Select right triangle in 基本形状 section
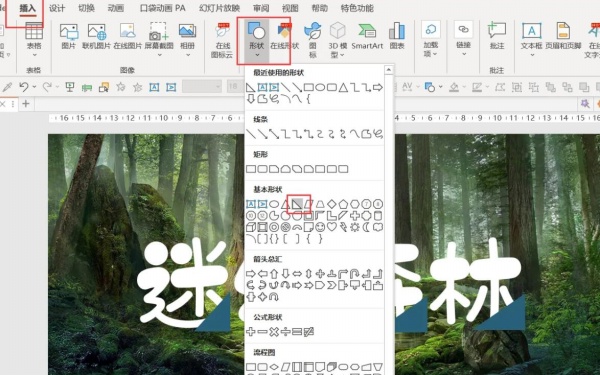Image resolution: width=600 pixels, height=375 pixels. coord(297,204)
